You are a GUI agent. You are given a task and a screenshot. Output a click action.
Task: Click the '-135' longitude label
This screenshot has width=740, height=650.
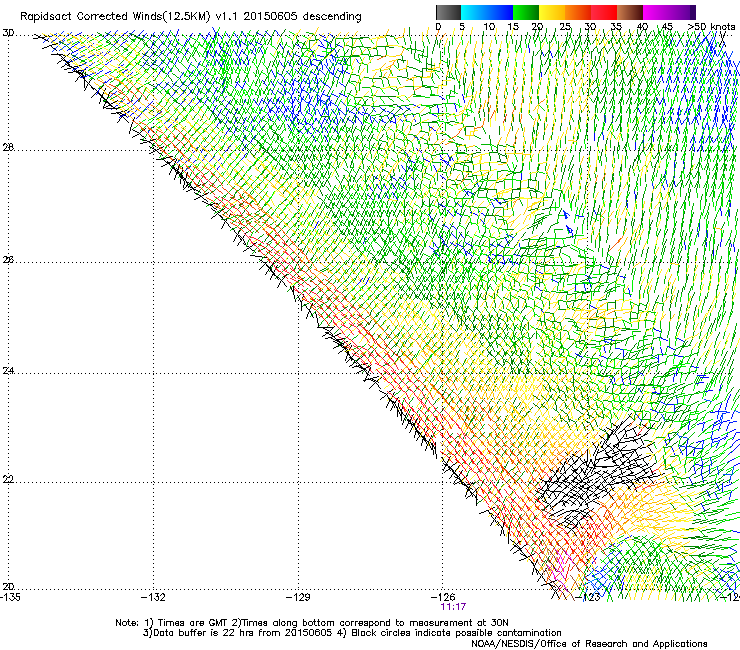click(10, 597)
